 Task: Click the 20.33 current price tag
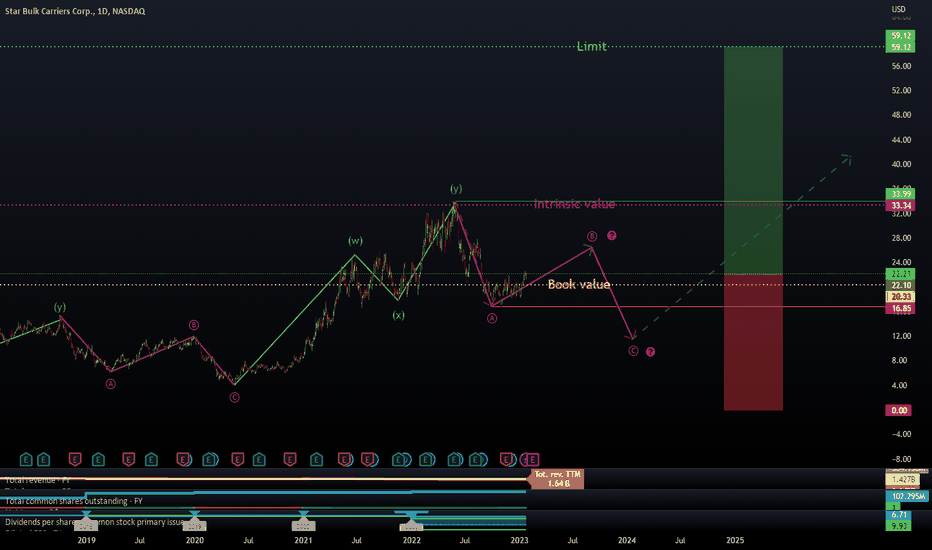900,296
